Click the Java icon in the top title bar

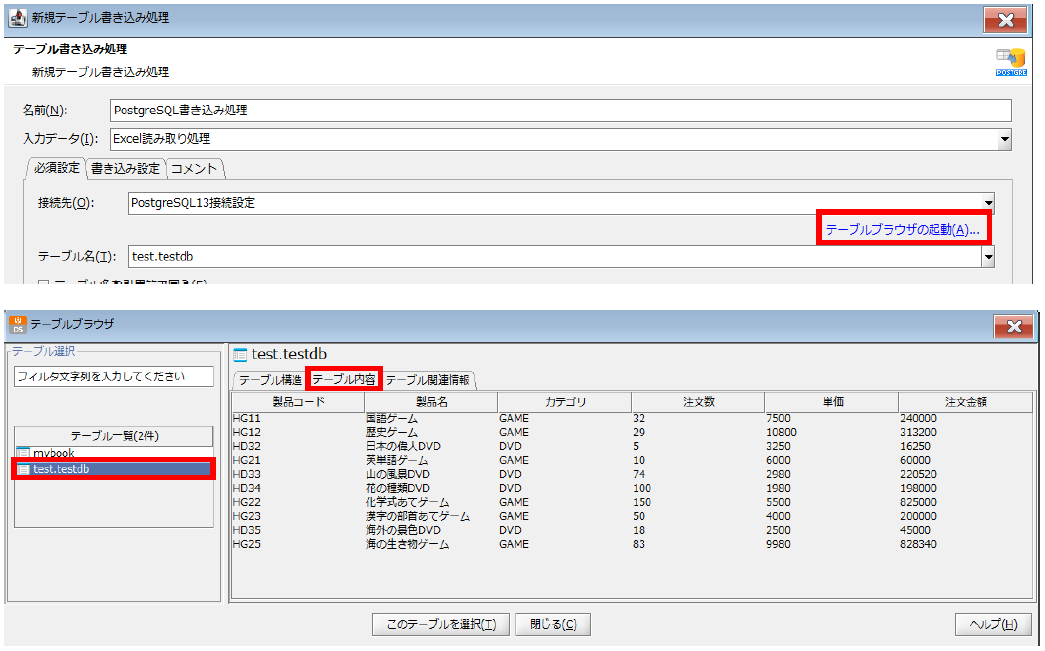pyautogui.click(x=16, y=19)
